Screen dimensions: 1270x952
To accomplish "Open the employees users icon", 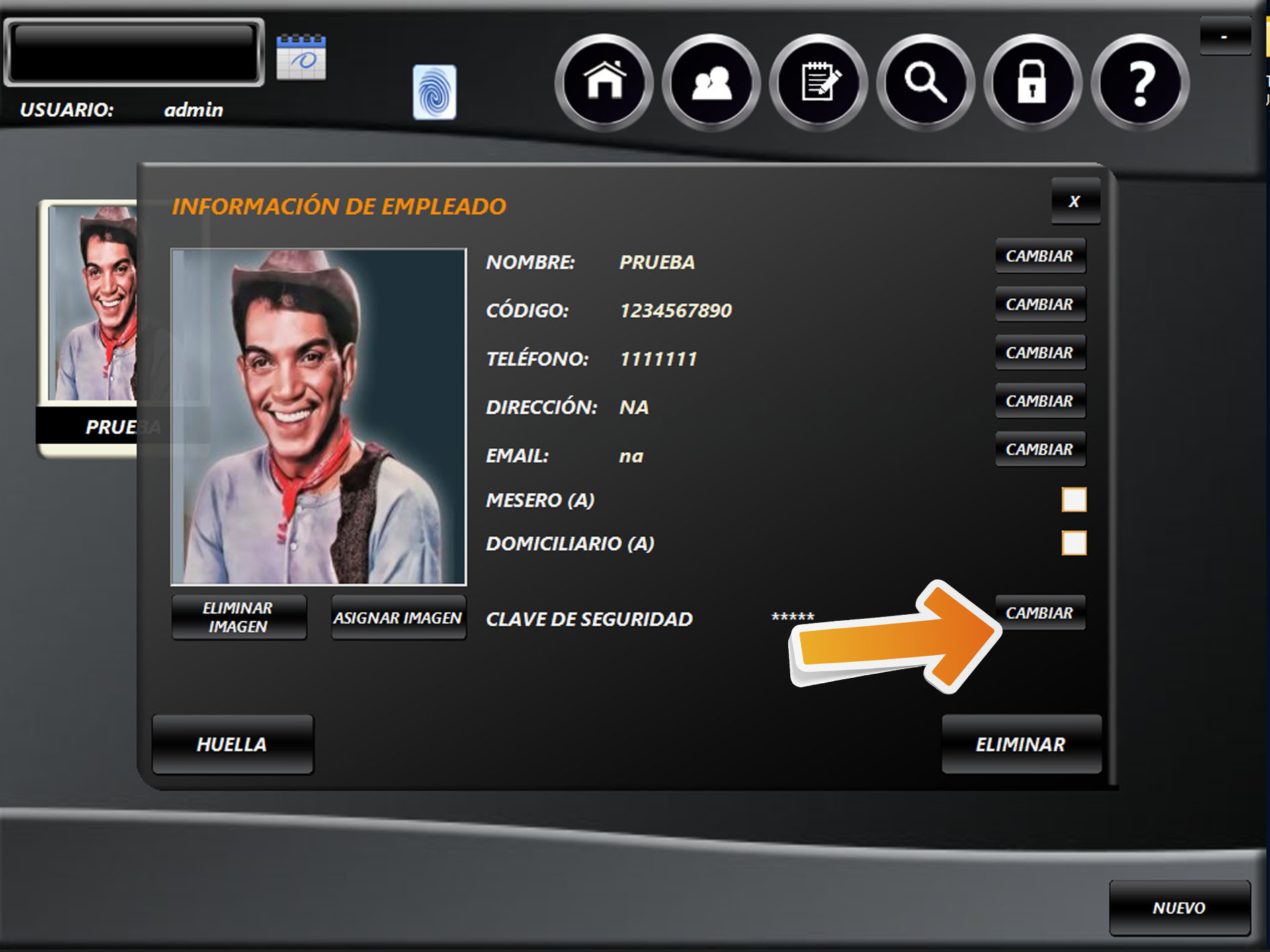I will [x=711, y=83].
